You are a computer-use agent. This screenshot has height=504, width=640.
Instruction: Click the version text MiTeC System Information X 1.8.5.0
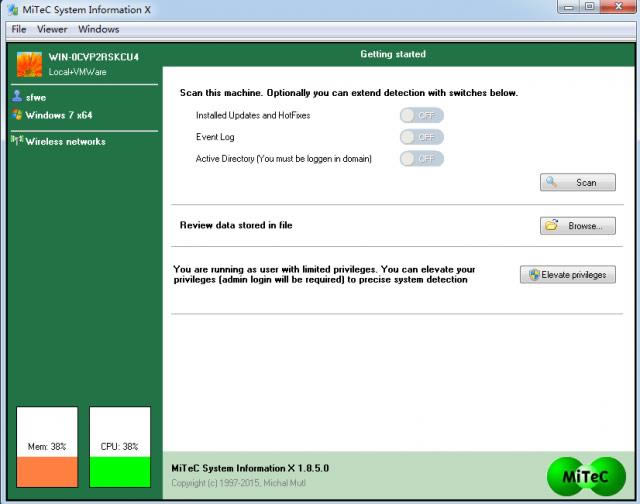pyautogui.click(x=250, y=468)
